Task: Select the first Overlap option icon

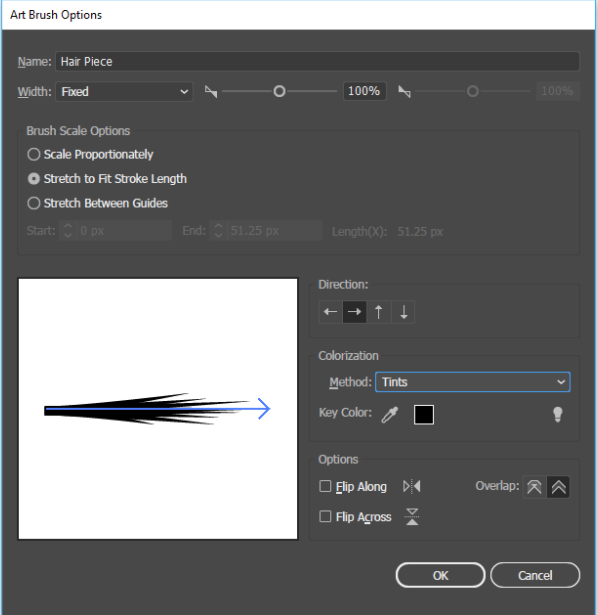Action: click(534, 487)
